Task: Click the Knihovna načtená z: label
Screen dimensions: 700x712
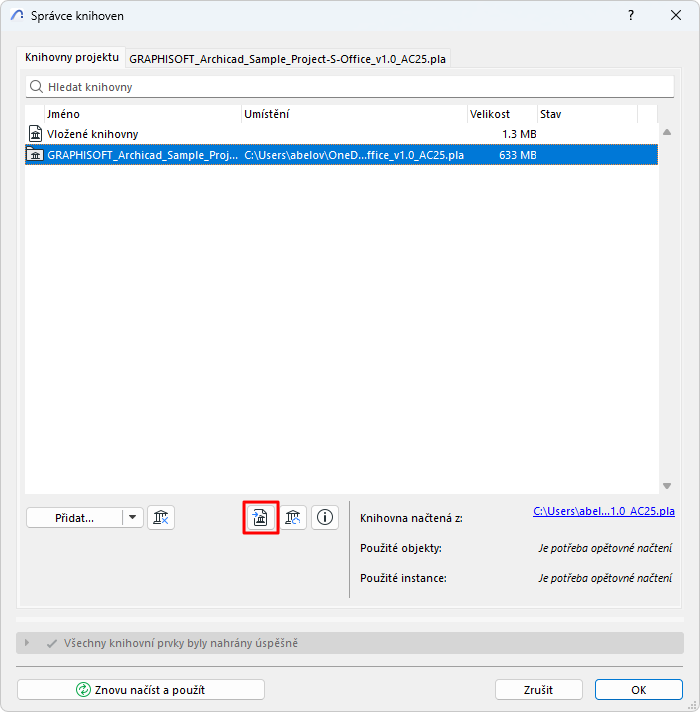Action: click(411, 518)
